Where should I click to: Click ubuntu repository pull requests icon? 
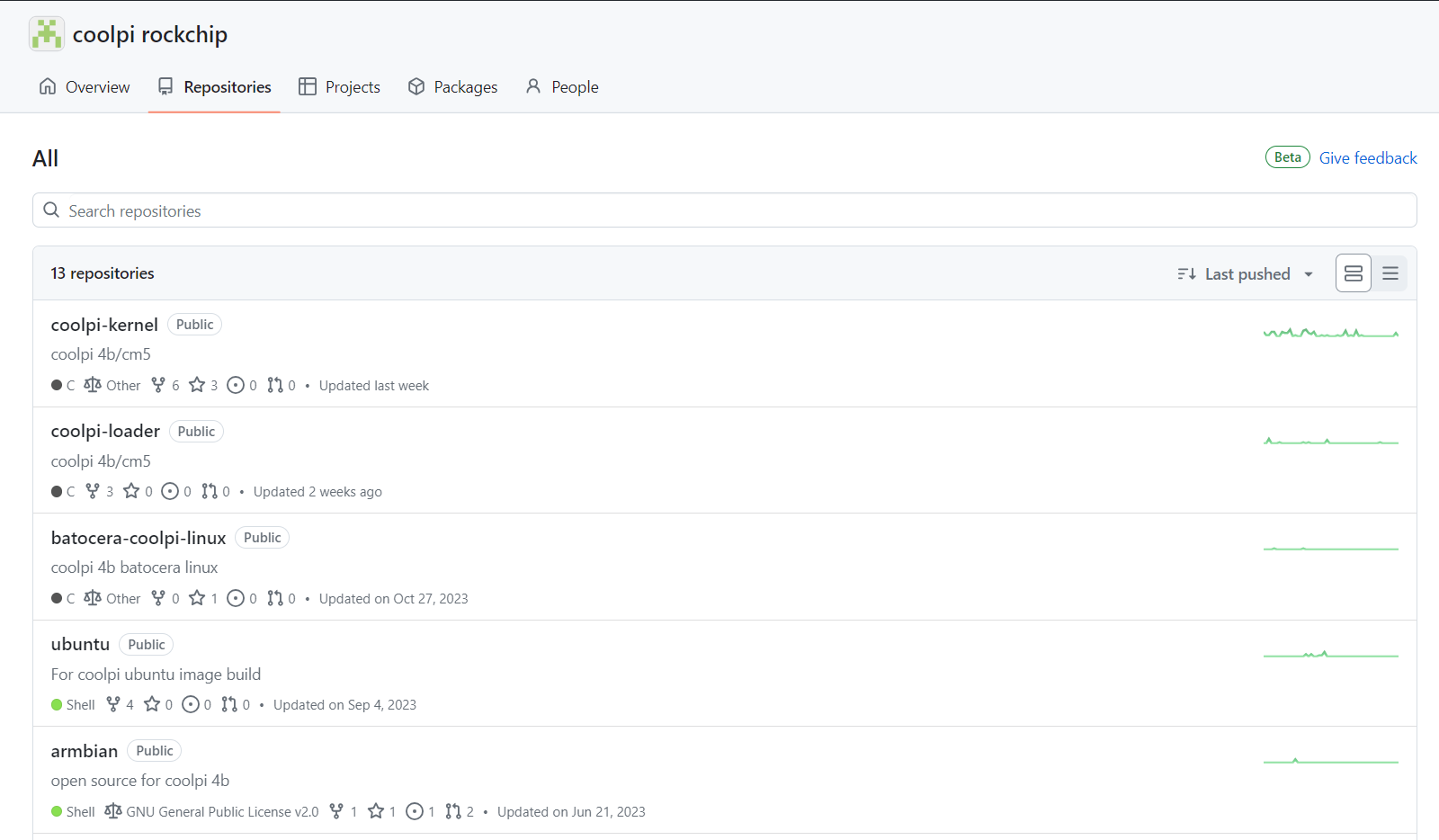229,704
